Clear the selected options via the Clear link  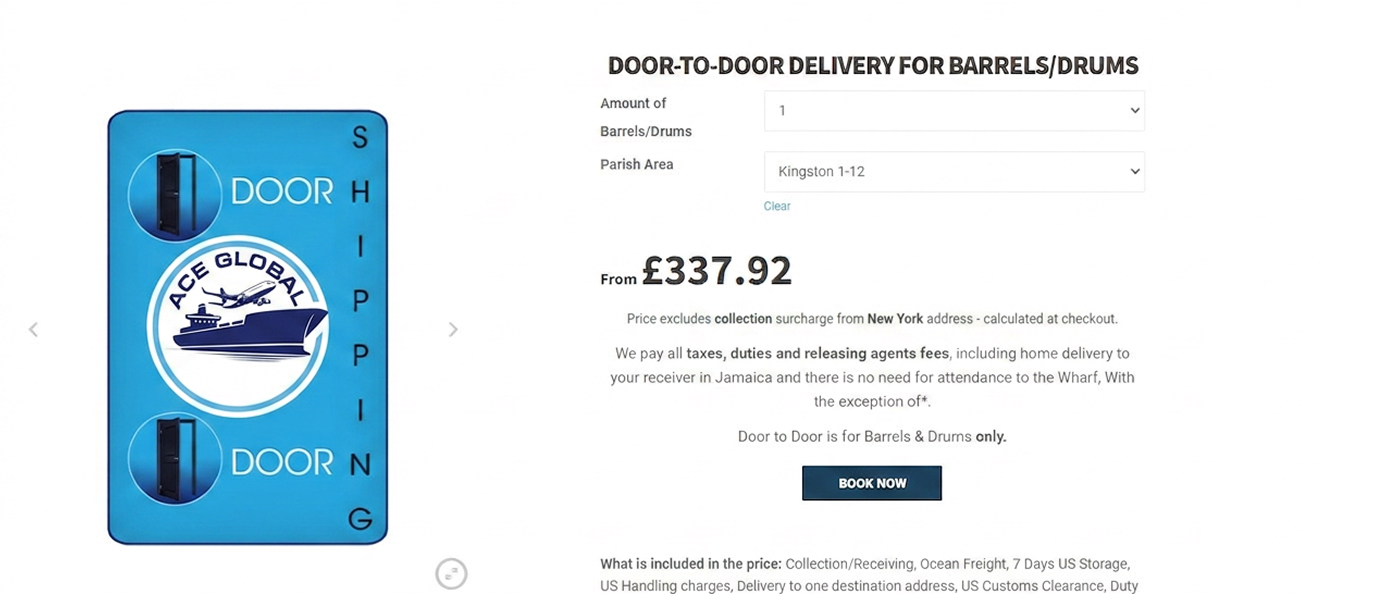point(777,206)
